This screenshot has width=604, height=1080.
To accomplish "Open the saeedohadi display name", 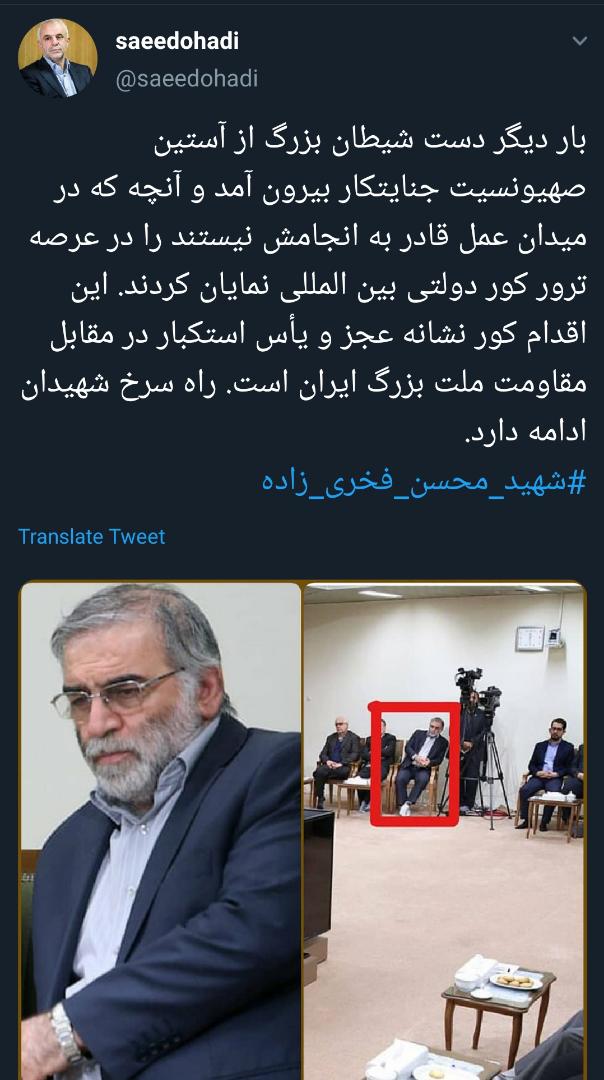I will 177,41.
